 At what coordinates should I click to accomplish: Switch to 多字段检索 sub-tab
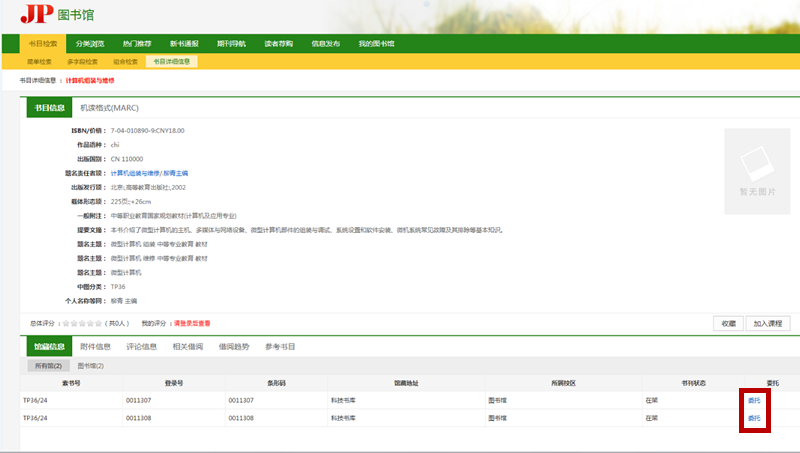85,62
